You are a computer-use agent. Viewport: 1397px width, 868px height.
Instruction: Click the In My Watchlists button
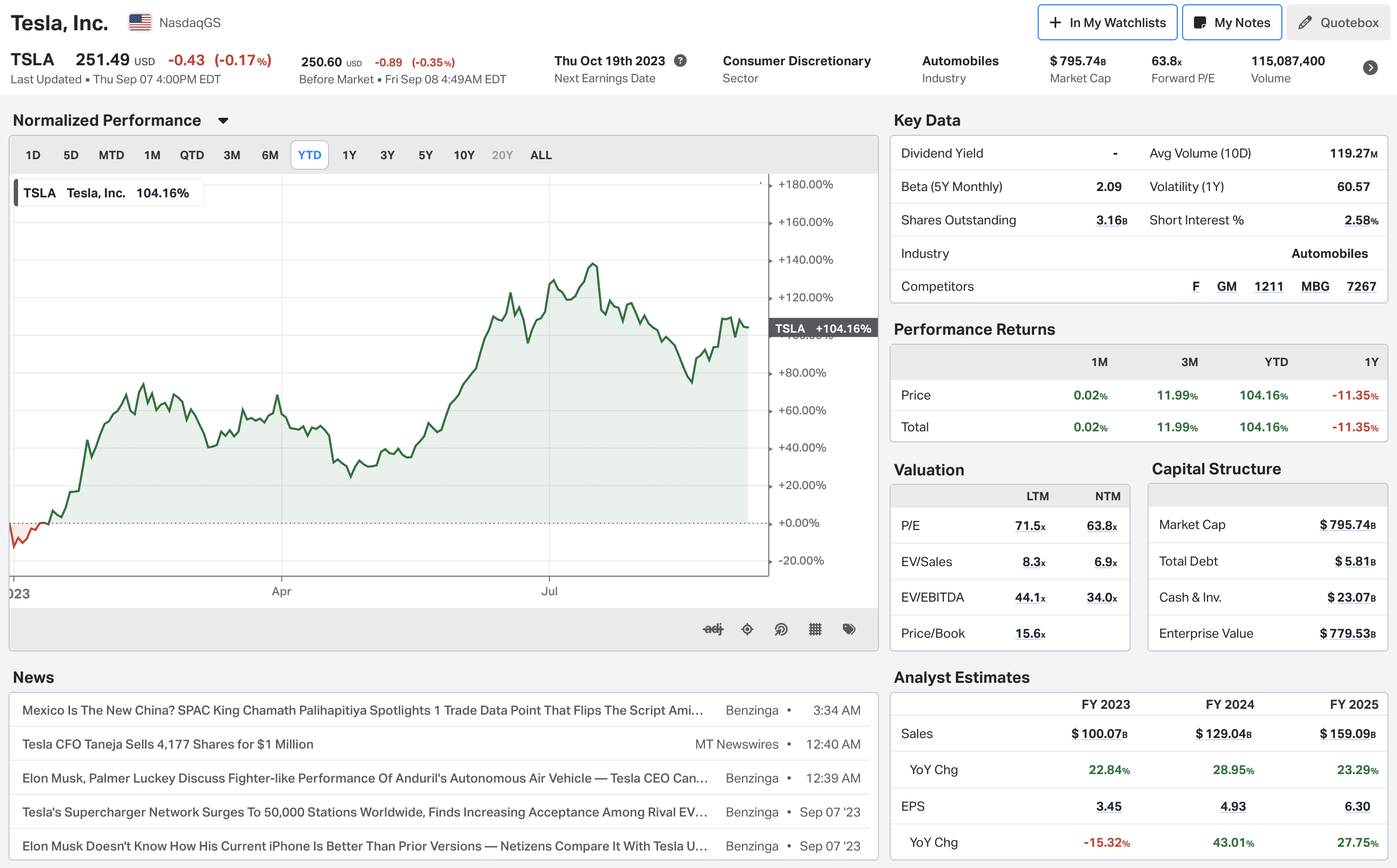(1107, 22)
